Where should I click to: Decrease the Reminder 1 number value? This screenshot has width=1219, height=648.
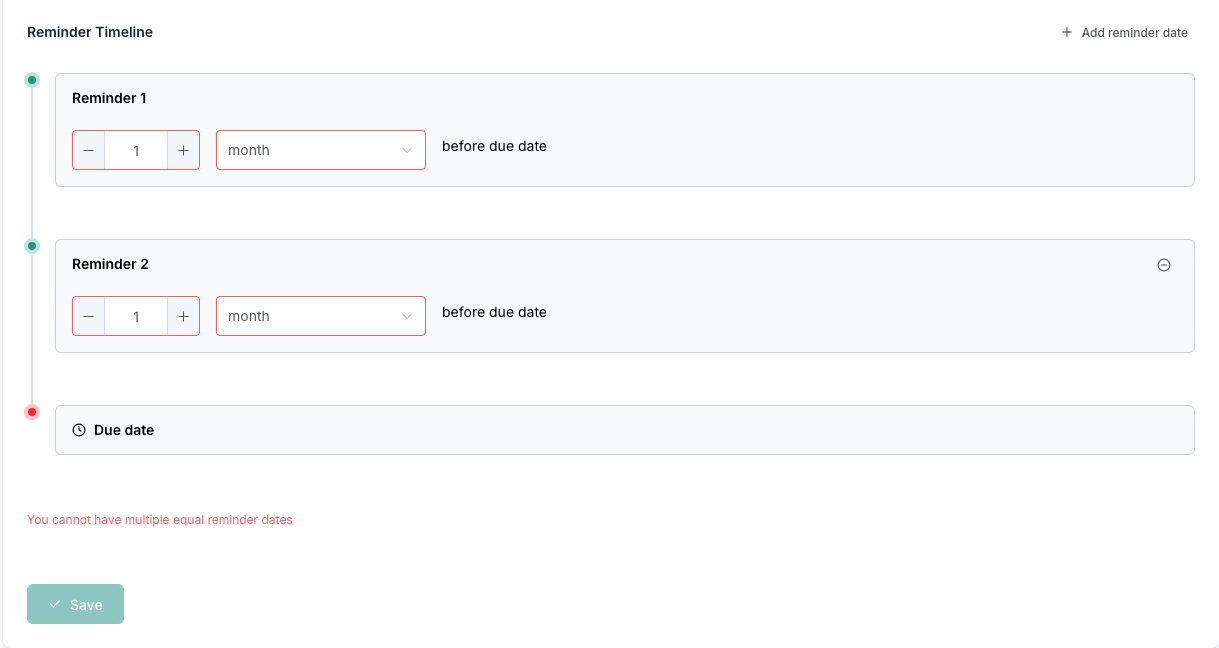pyautogui.click(x=89, y=150)
